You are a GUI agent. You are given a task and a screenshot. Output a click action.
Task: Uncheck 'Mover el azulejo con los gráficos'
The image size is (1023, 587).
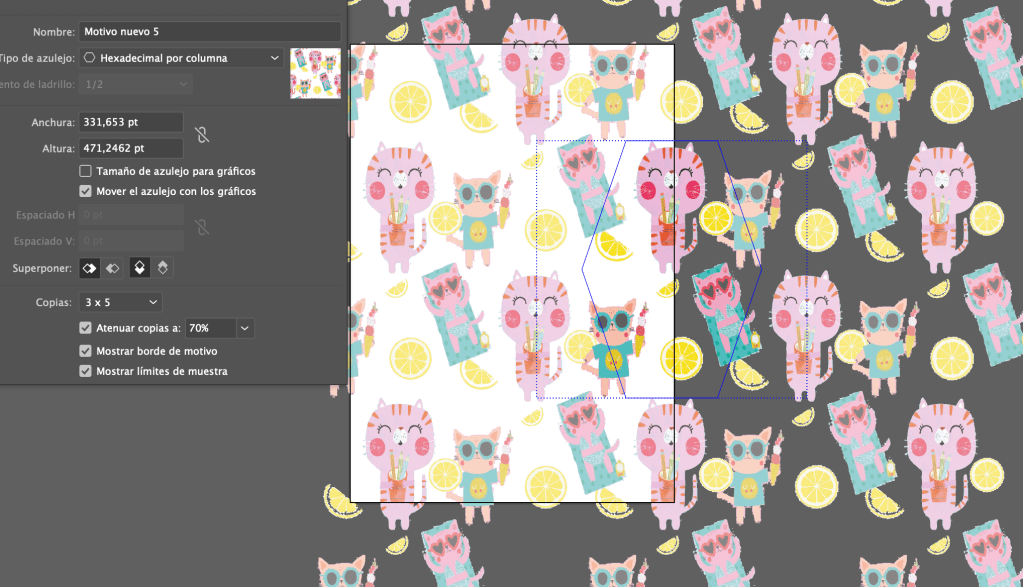tap(86, 191)
